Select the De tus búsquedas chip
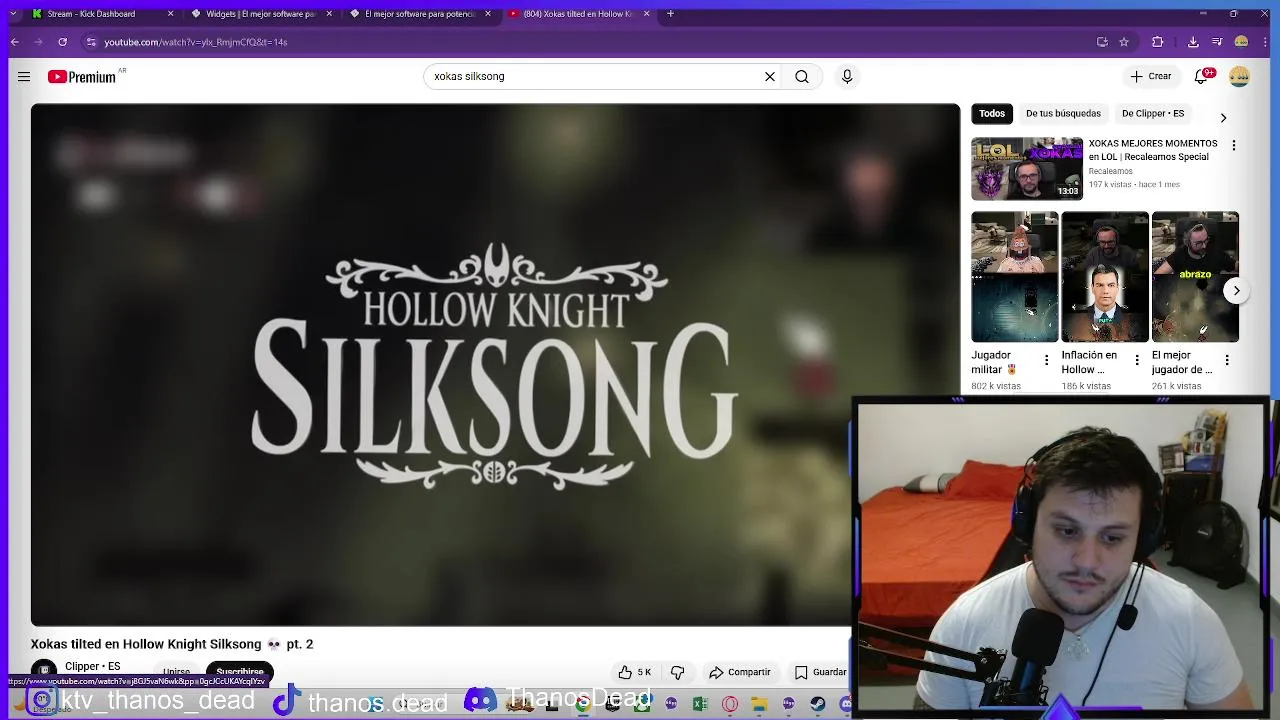The width and height of the screenshot is (1280, 720). [1063, 113]
